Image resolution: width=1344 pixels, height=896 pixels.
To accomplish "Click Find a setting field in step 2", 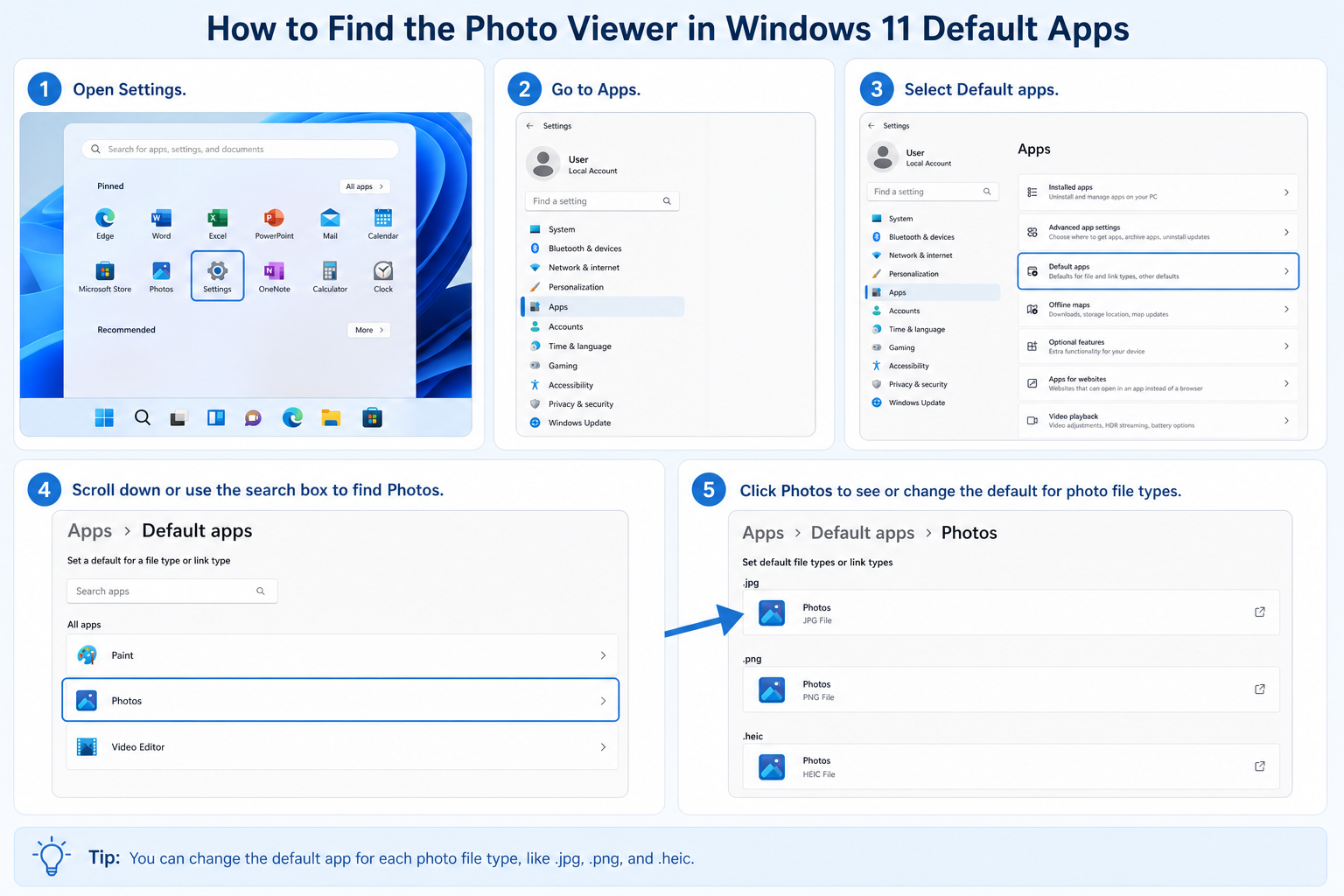I will click(x=602, y=201).
